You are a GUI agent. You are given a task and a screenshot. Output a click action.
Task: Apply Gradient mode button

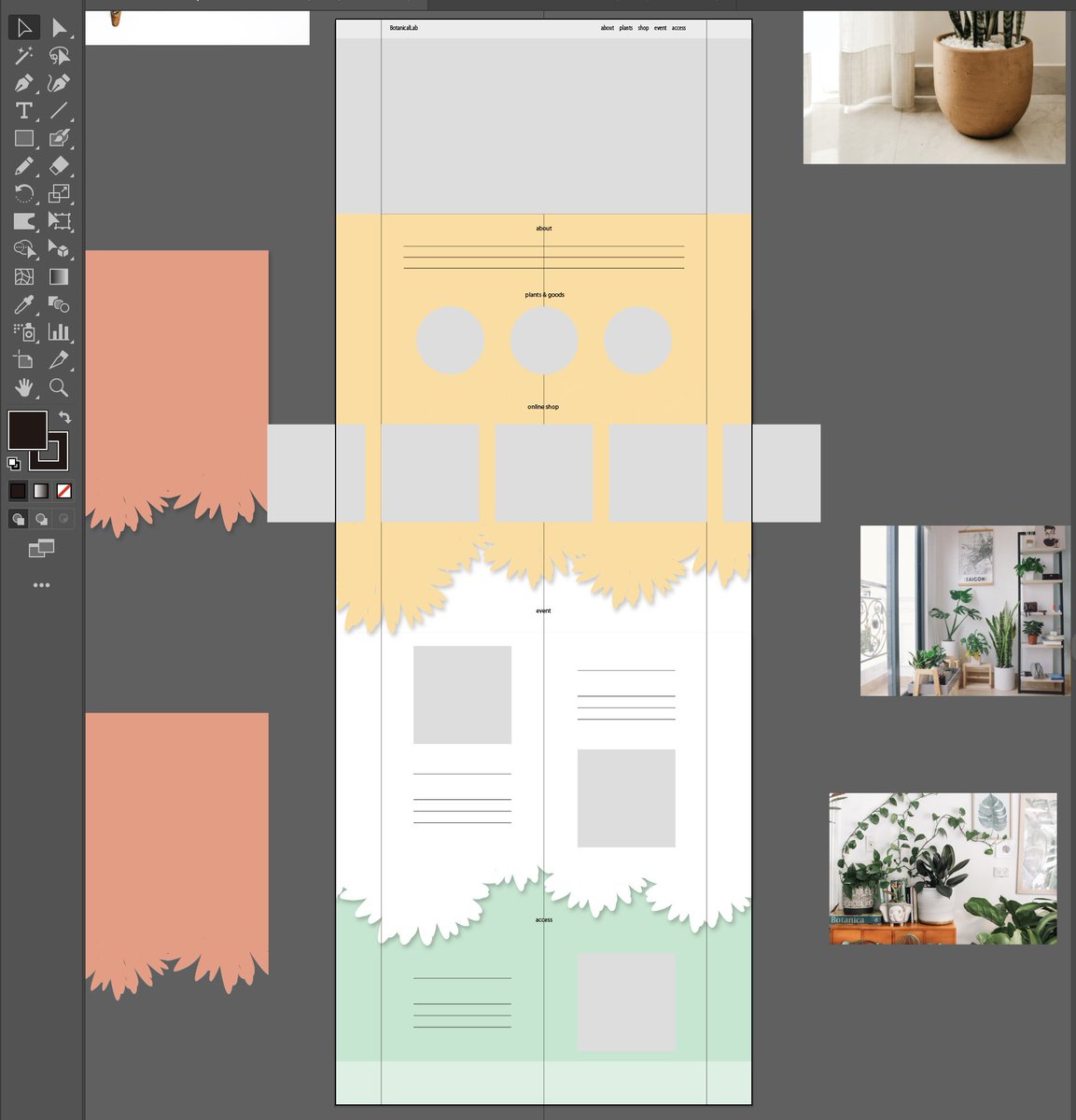(x=41, y=490)
